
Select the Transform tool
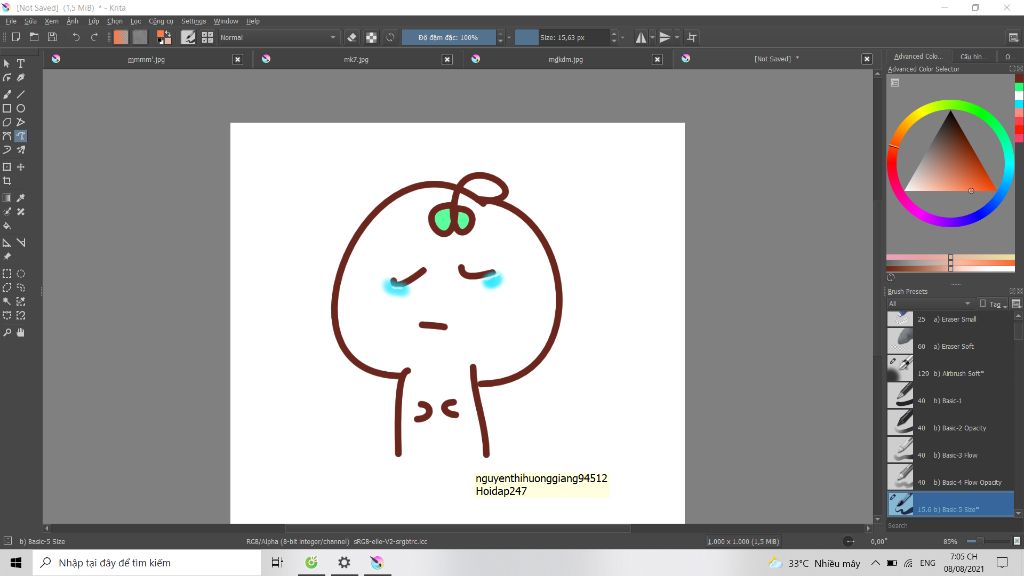point(7,167)
